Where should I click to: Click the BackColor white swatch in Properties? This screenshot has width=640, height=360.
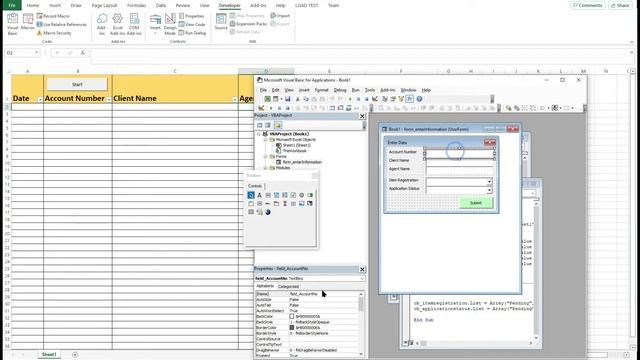pos(292,316)
